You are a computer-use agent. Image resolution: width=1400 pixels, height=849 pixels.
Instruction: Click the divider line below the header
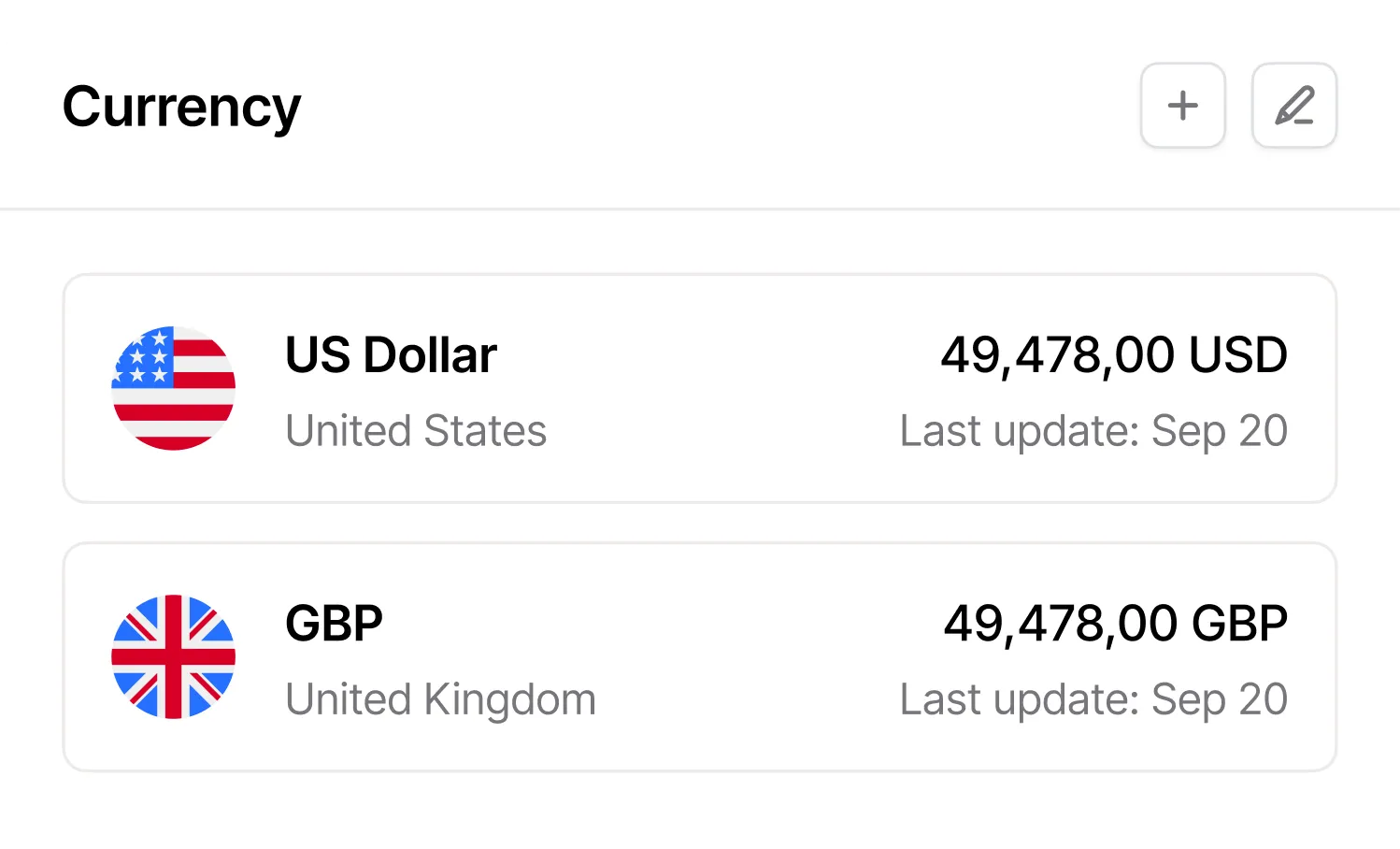point(699,209)
